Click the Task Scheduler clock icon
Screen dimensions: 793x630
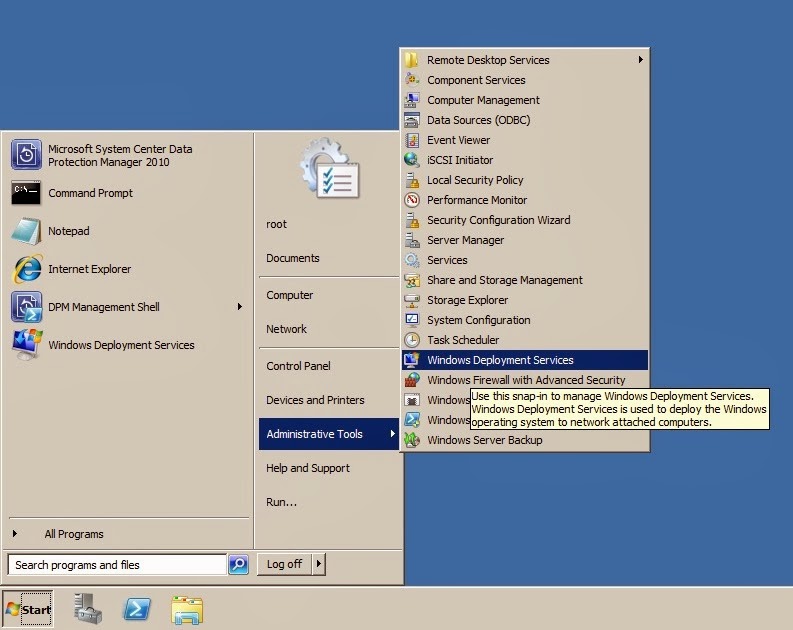point(412,340)
